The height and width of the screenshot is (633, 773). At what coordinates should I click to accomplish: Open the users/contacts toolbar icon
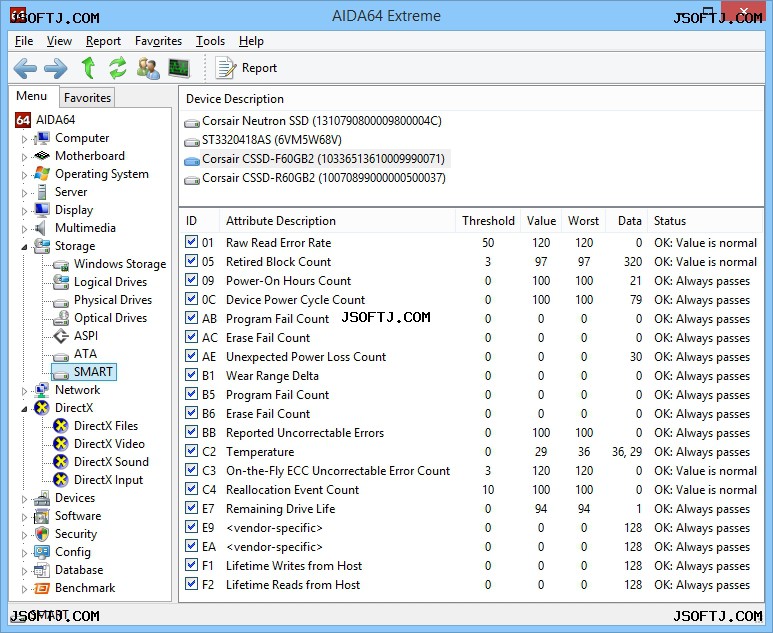coord(148,68)
